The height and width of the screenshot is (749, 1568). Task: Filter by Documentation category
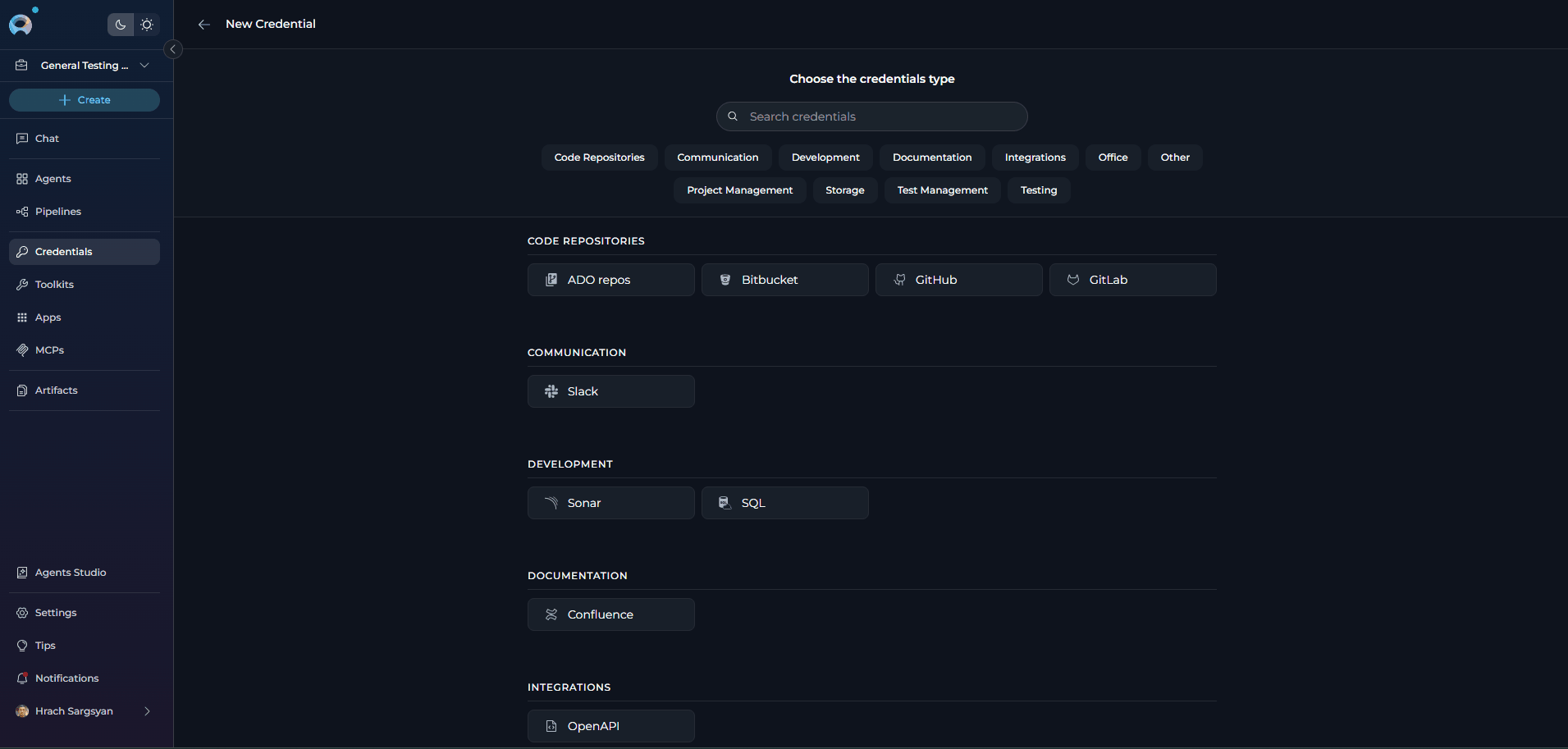click(x=932, y=158)
